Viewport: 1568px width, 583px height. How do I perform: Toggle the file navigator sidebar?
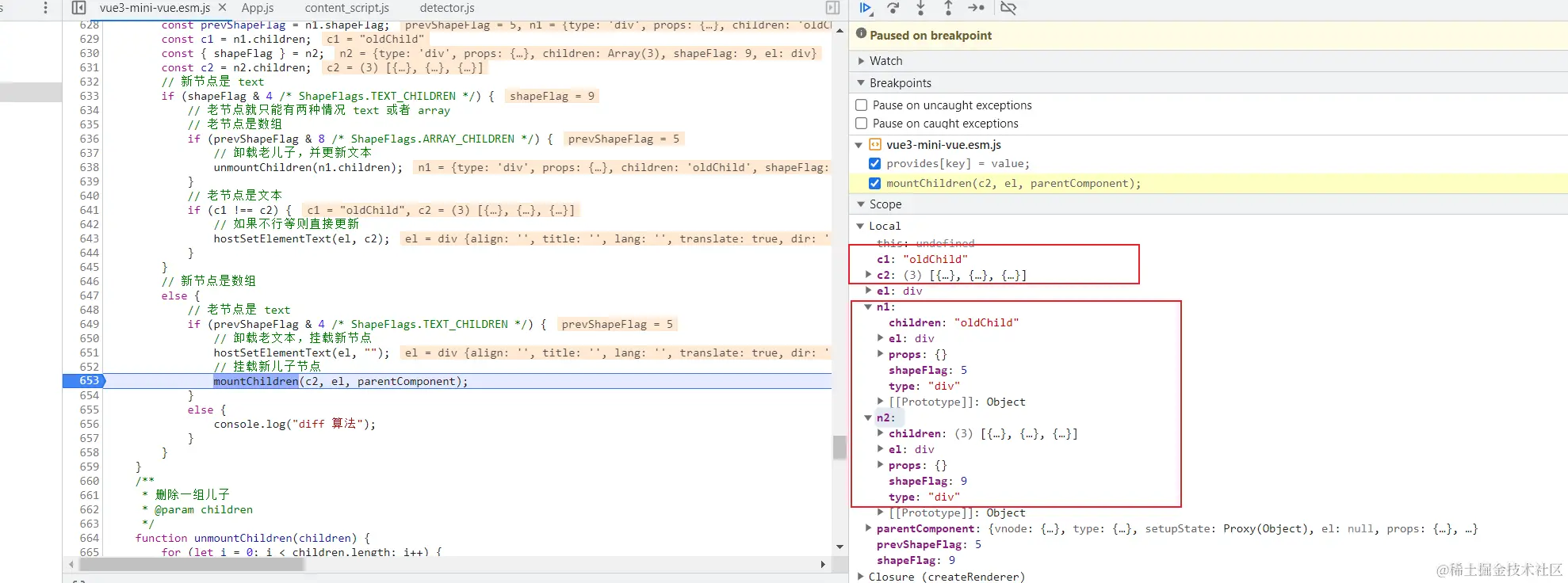78,8
